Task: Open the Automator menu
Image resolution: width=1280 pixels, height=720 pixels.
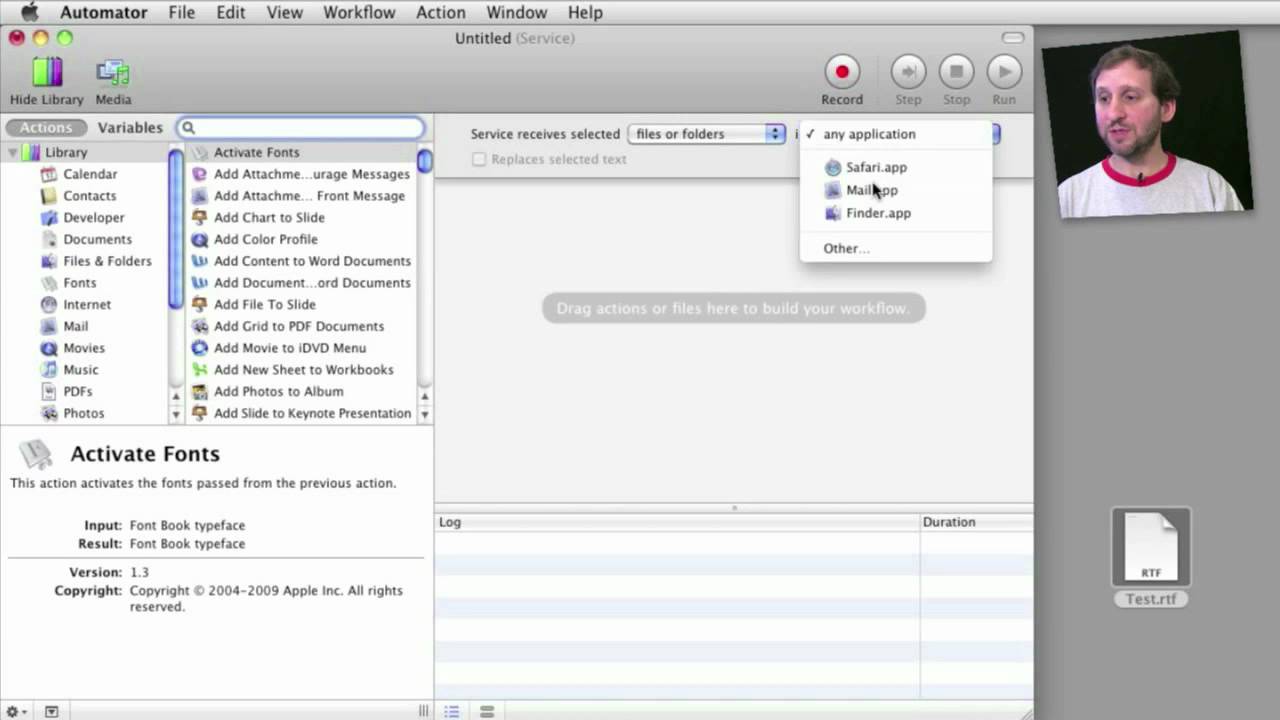Action: point(103,12)
